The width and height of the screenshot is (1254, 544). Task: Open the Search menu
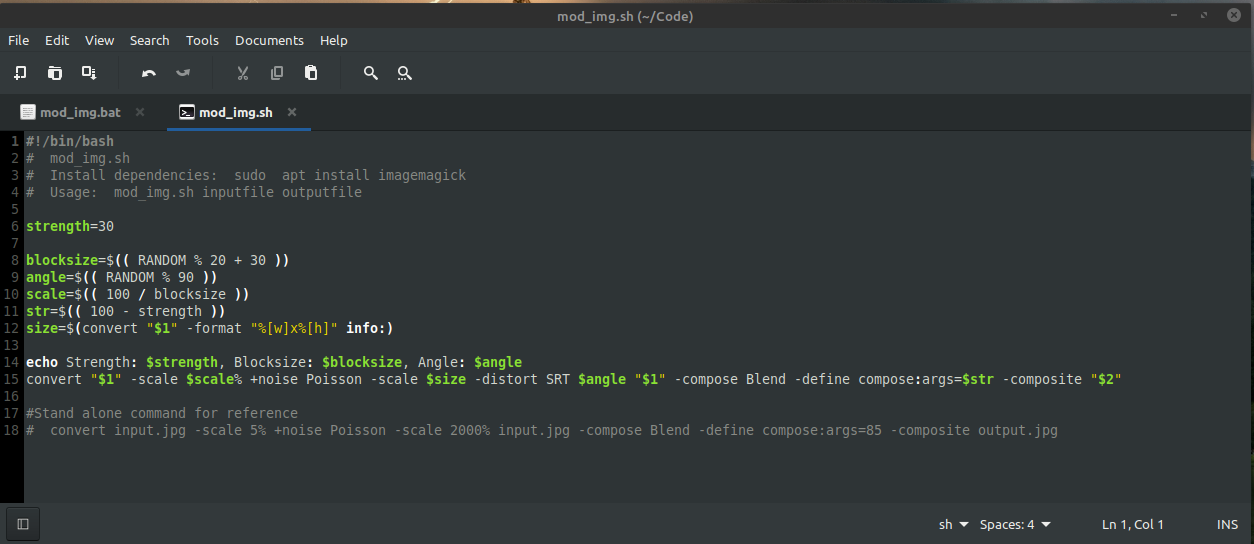150,41
